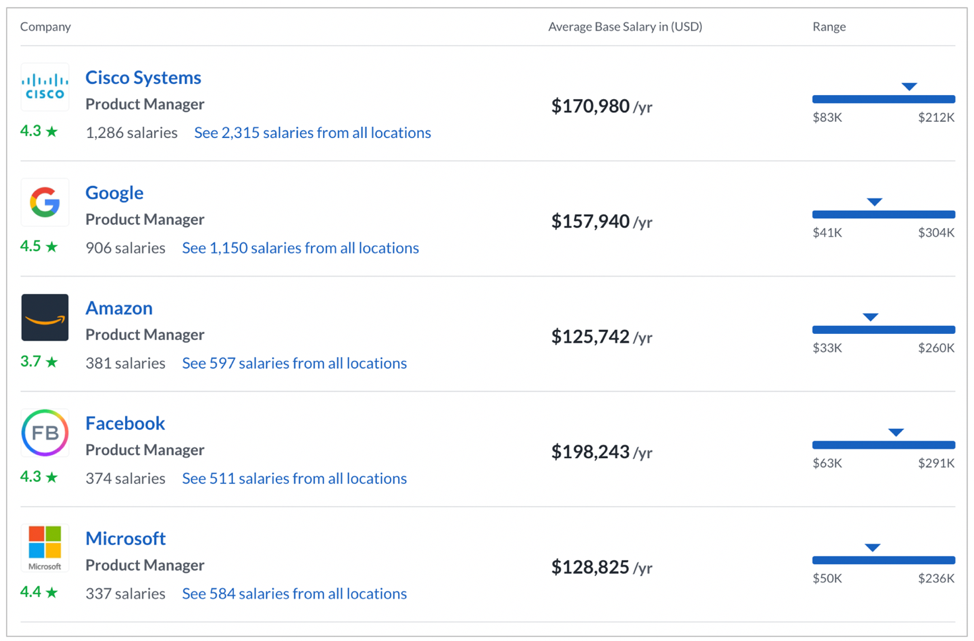
Task: Click Cisco salary range bar $83K–$212K
Action: [x=883, y=99]
